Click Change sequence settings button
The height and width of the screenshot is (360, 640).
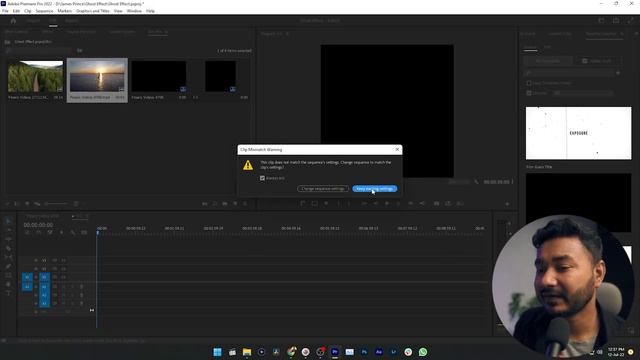tap(323, 189)
